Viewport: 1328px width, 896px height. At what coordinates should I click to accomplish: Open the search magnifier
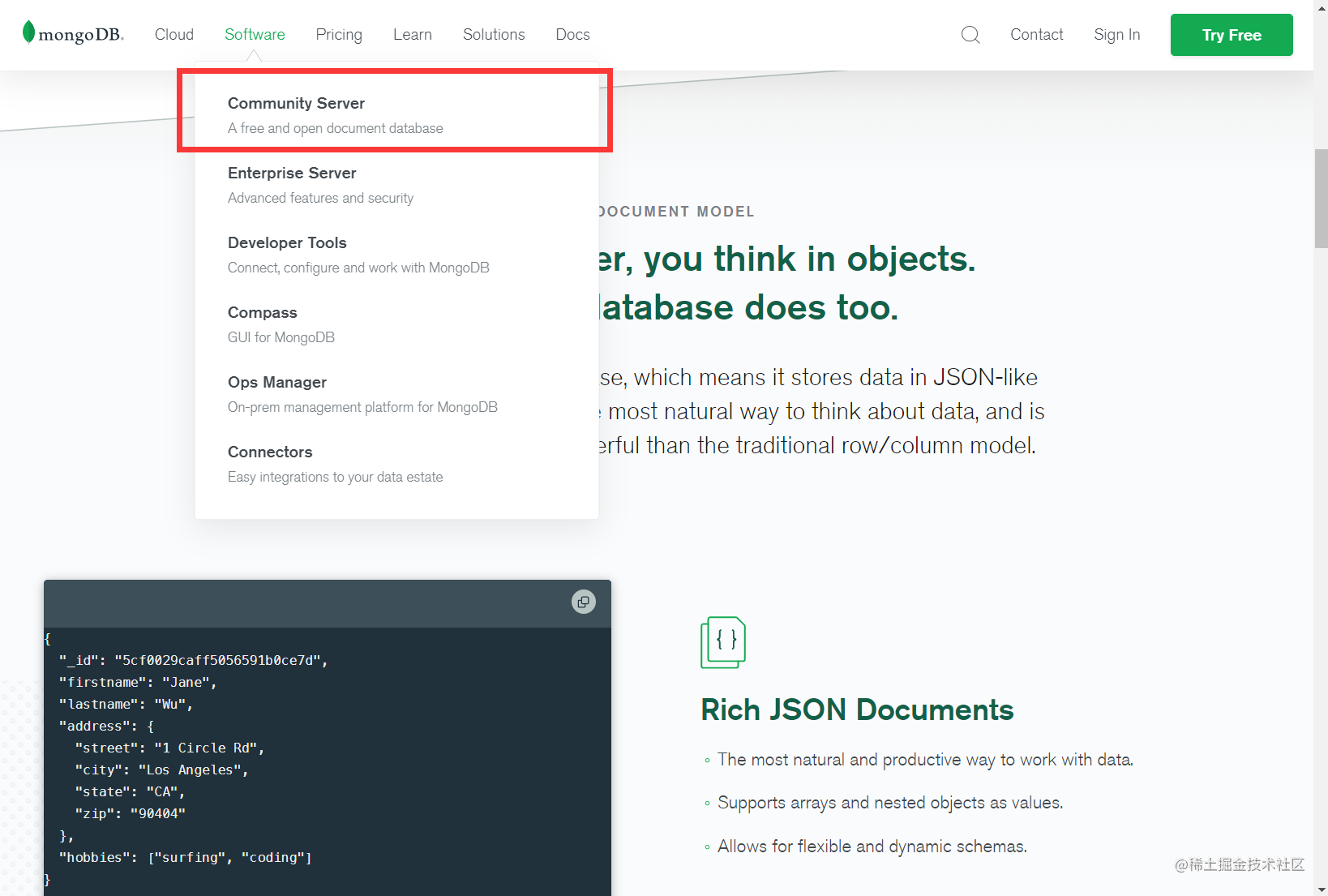point(970,34)
